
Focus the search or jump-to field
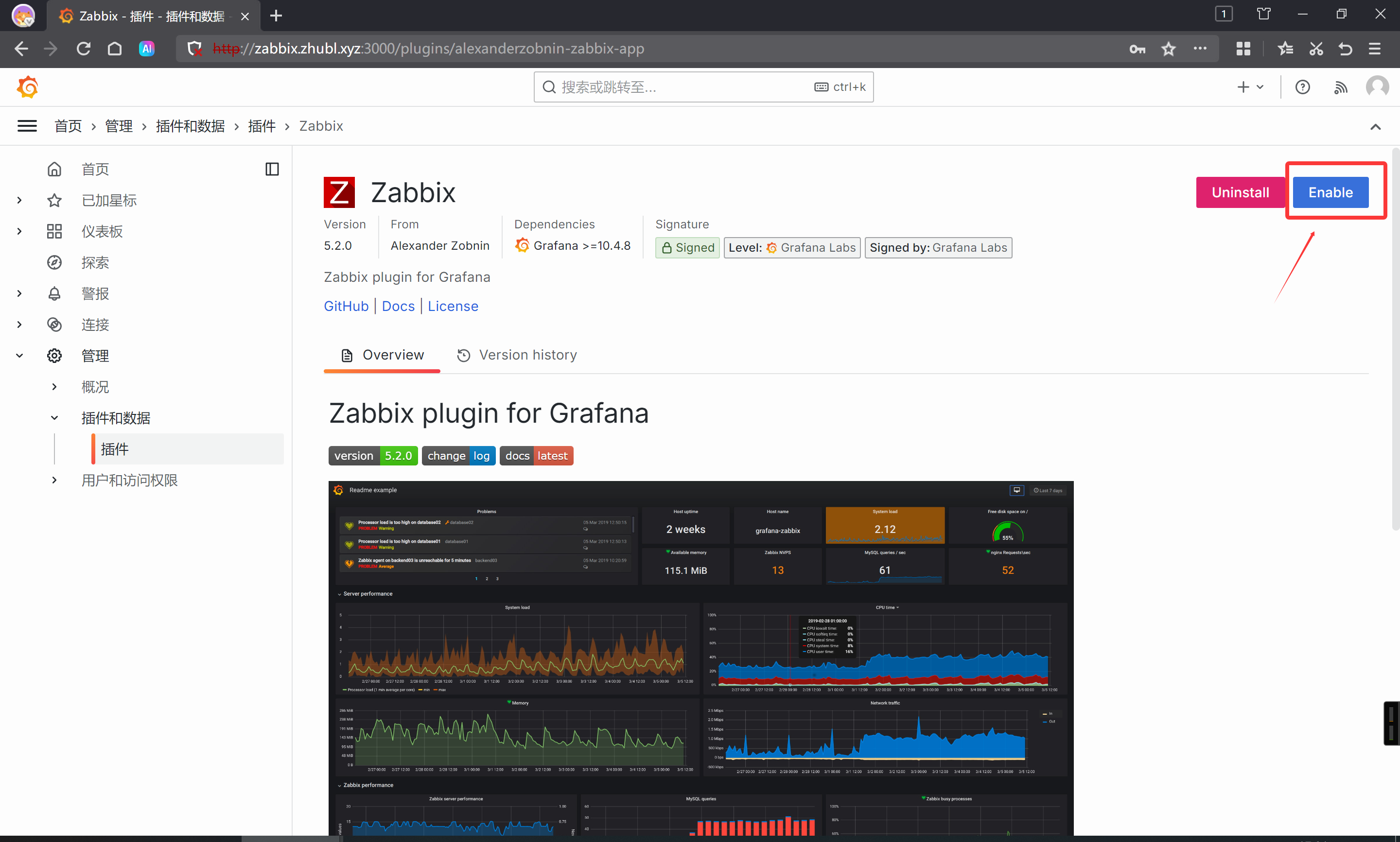coord(703,87)
